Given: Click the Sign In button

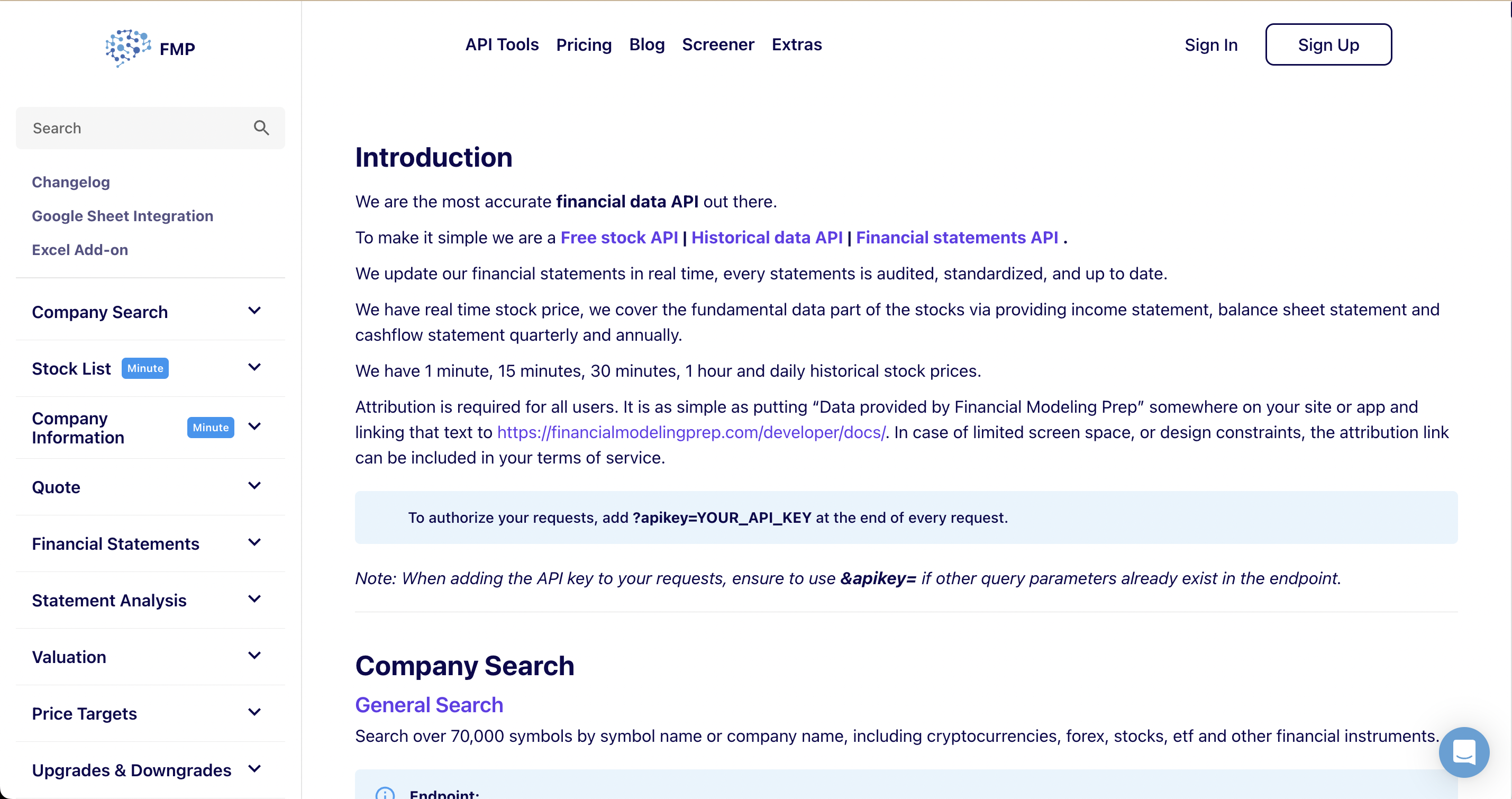Looking at the screenshot, I should coord(1210,45).
